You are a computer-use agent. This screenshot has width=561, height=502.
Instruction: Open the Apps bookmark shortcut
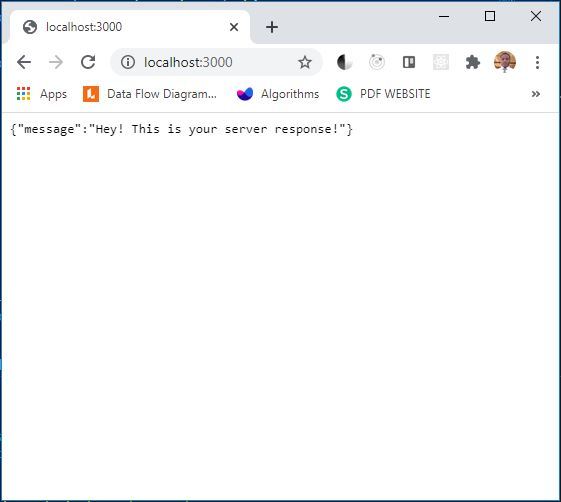[x=42, y=94]
